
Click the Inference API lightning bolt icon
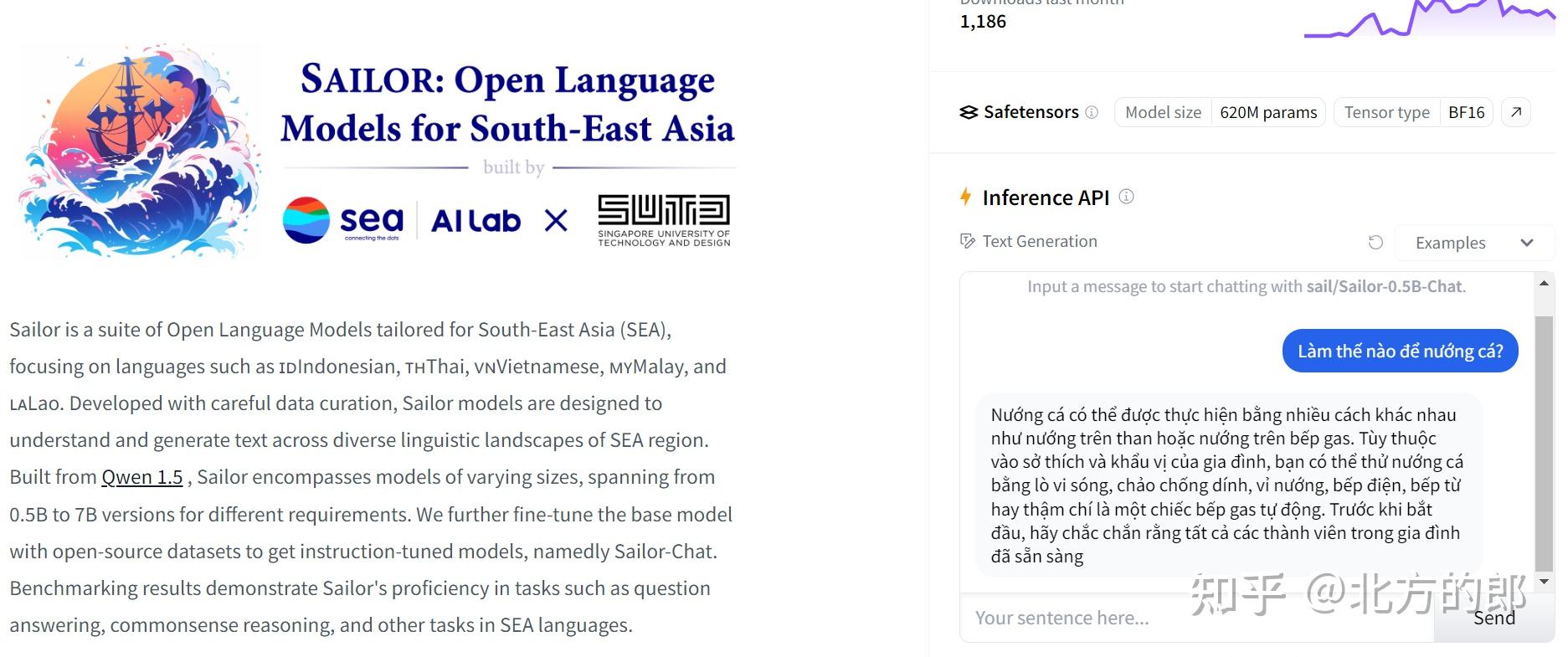point(966,197)
